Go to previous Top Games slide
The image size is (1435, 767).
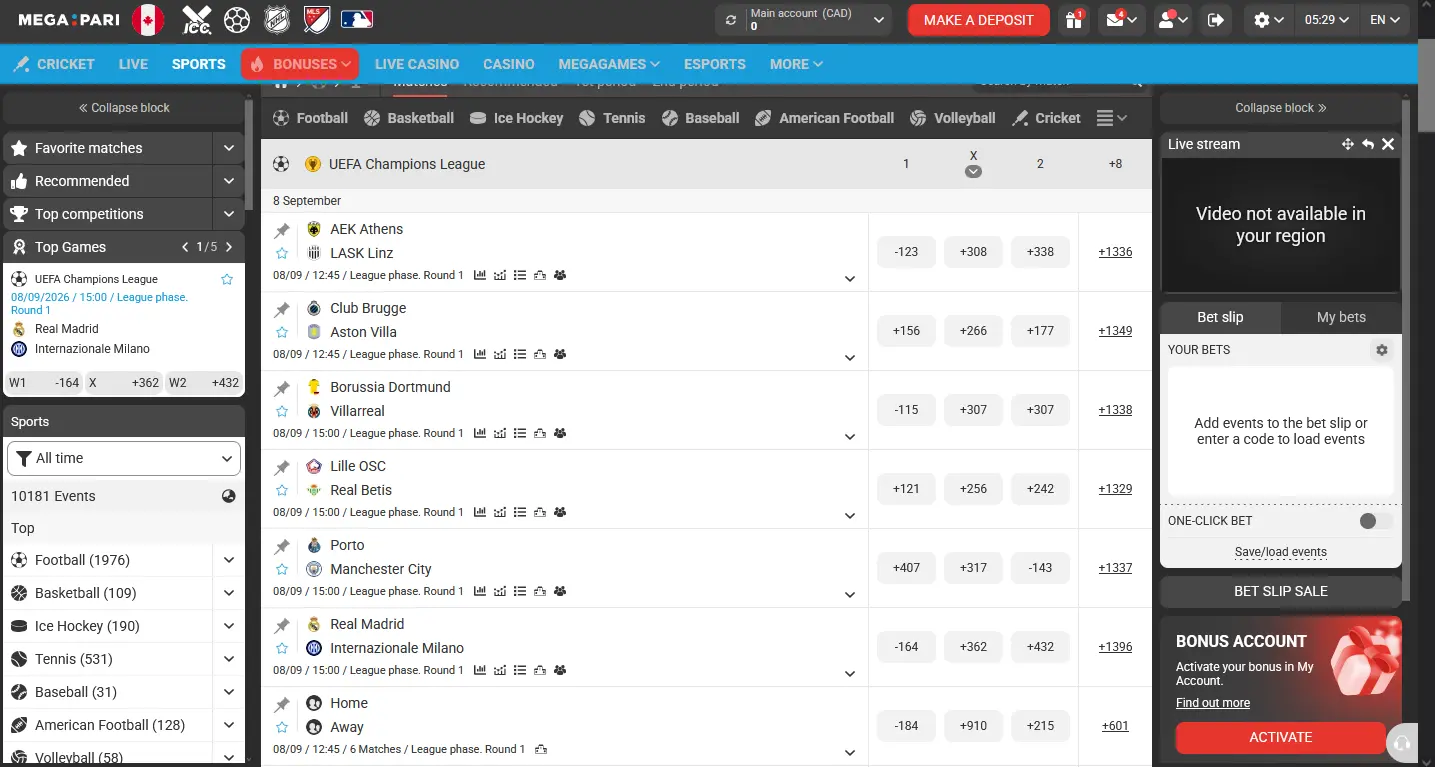[185, 247]
